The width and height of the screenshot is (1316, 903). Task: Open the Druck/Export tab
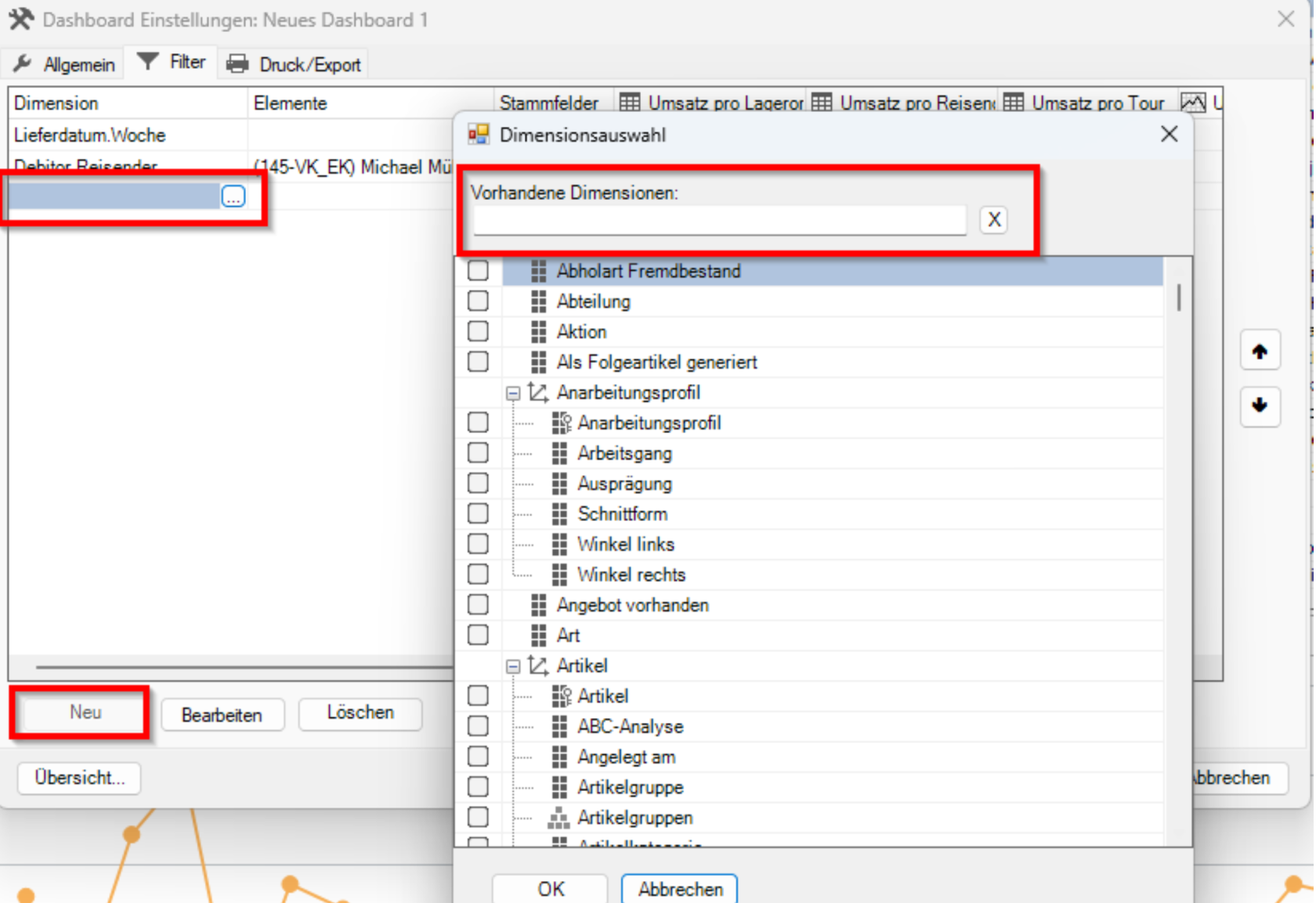[295, 64]
